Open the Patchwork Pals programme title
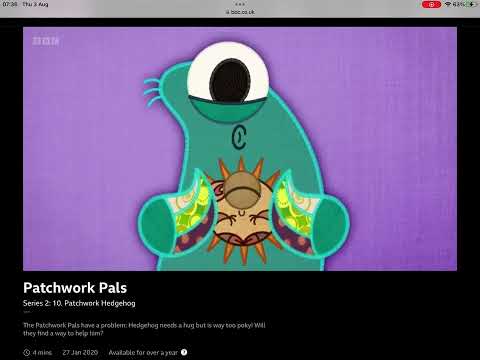 [x=75, y=288]
